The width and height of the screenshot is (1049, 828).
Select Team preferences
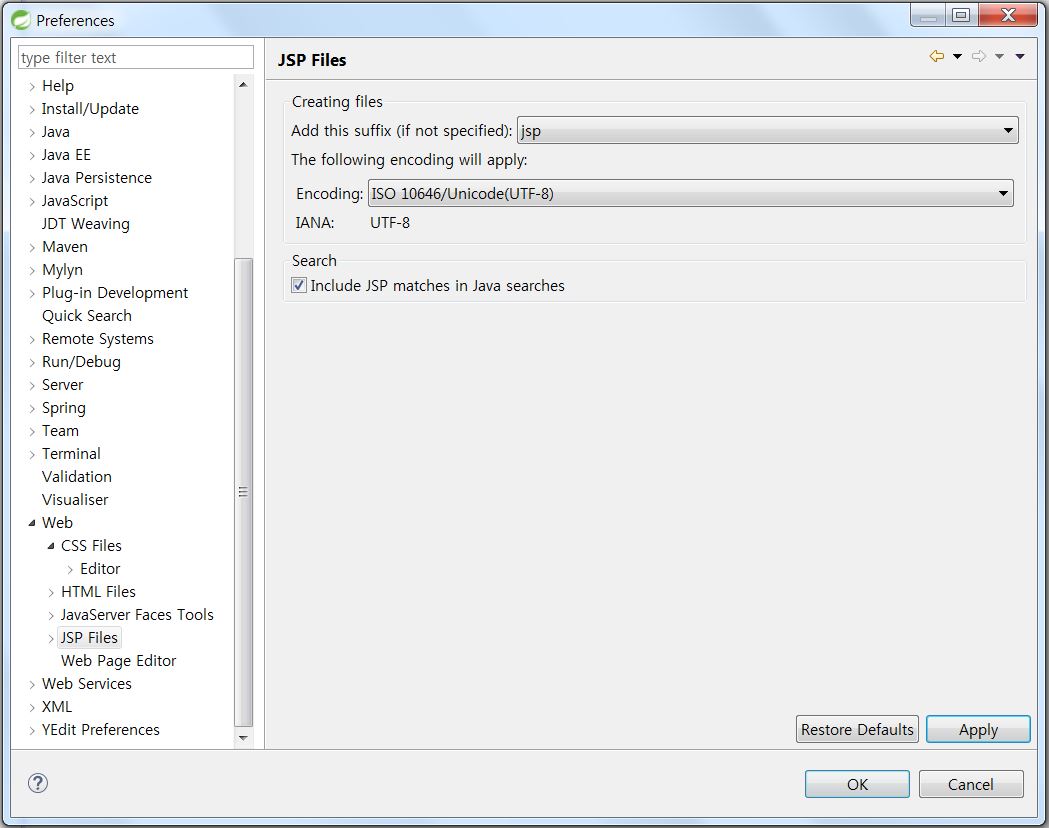pyautogui.click(x=60, y=431)
